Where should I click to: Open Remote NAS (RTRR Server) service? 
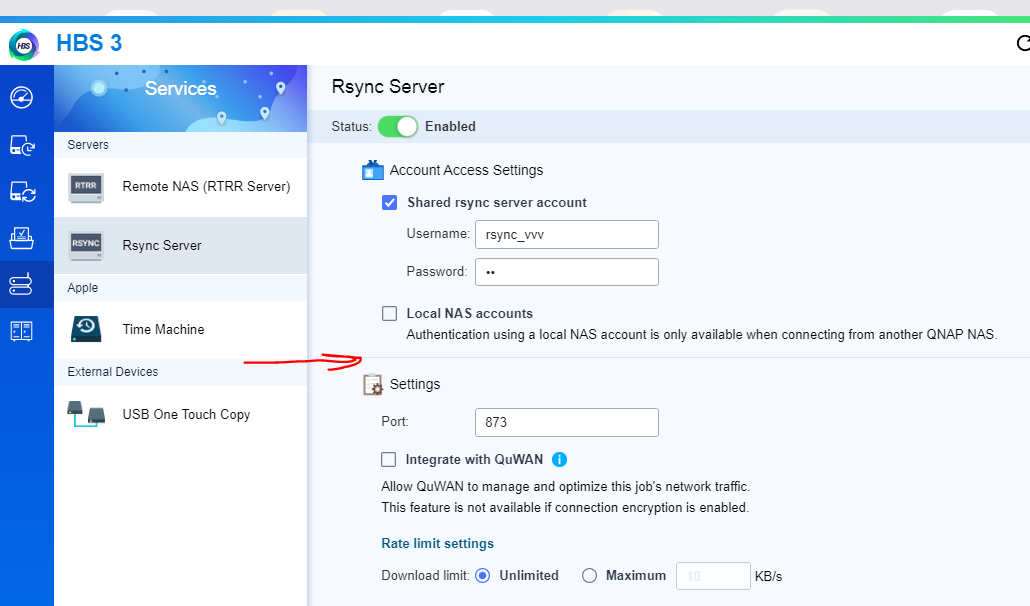pos(180,187)
